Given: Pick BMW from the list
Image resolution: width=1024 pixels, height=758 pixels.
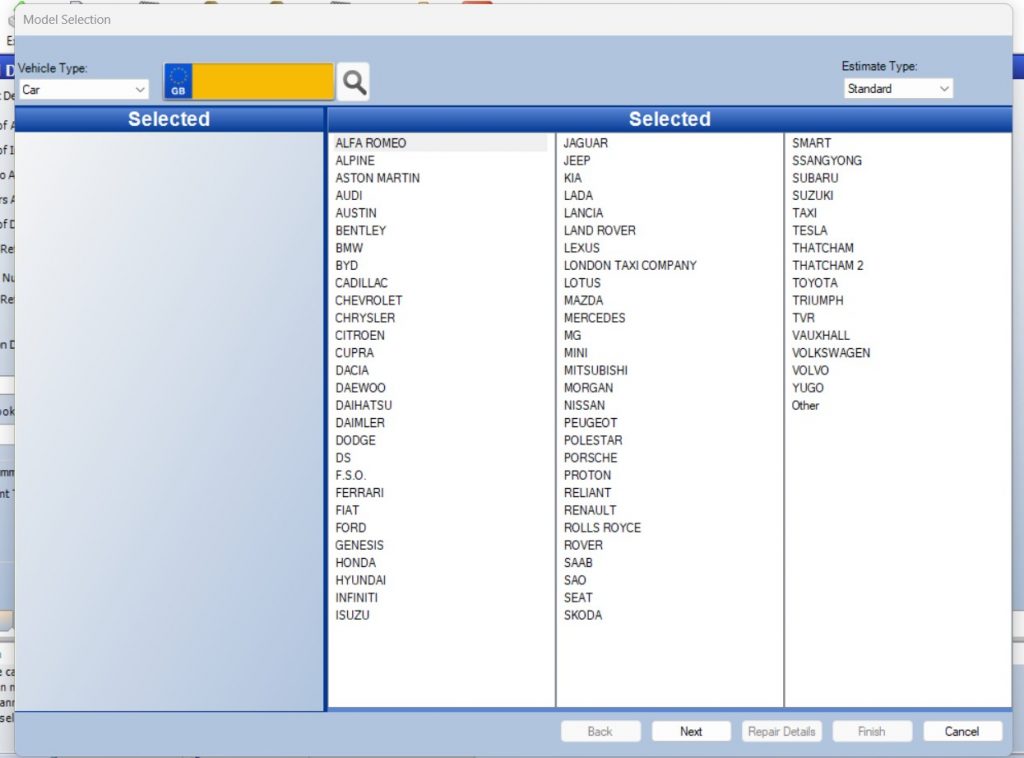Looking at the screenshot, I should (349, 248).
